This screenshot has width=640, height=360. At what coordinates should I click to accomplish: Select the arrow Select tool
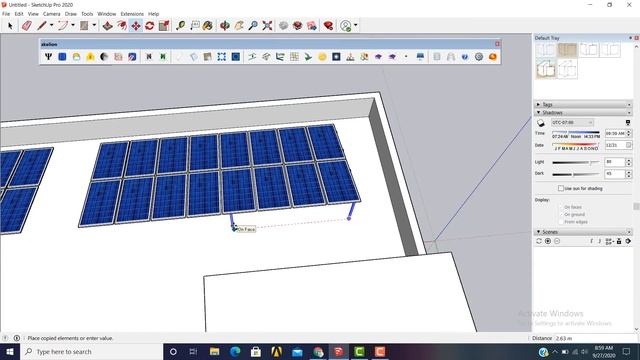click(10, 26)
